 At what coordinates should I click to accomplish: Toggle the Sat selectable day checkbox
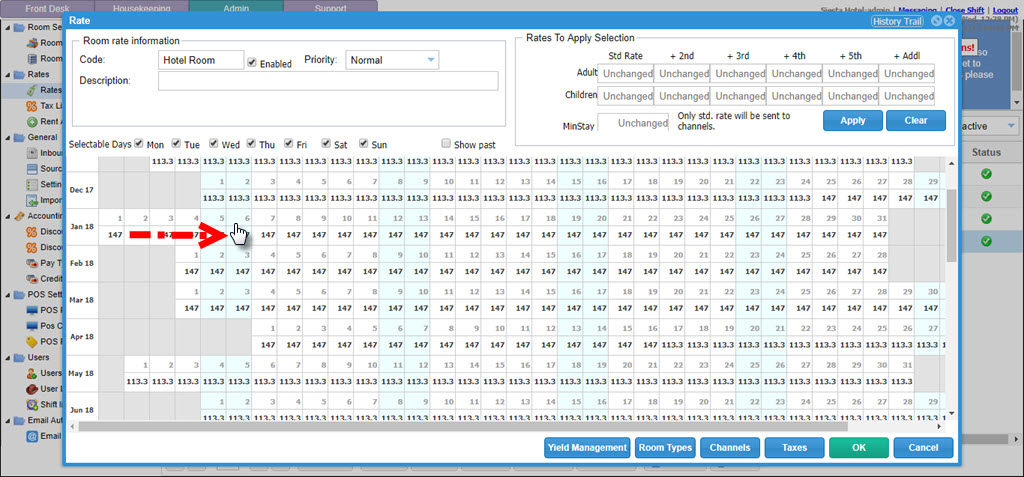coord(325,143)
